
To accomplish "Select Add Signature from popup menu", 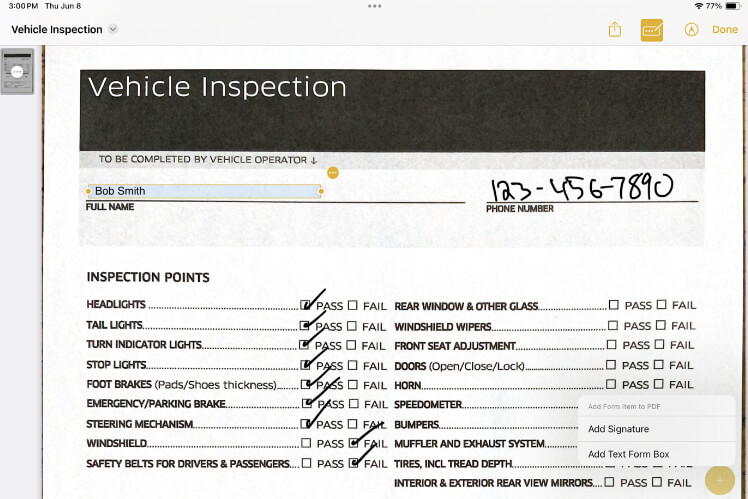I will click(618, 429).
